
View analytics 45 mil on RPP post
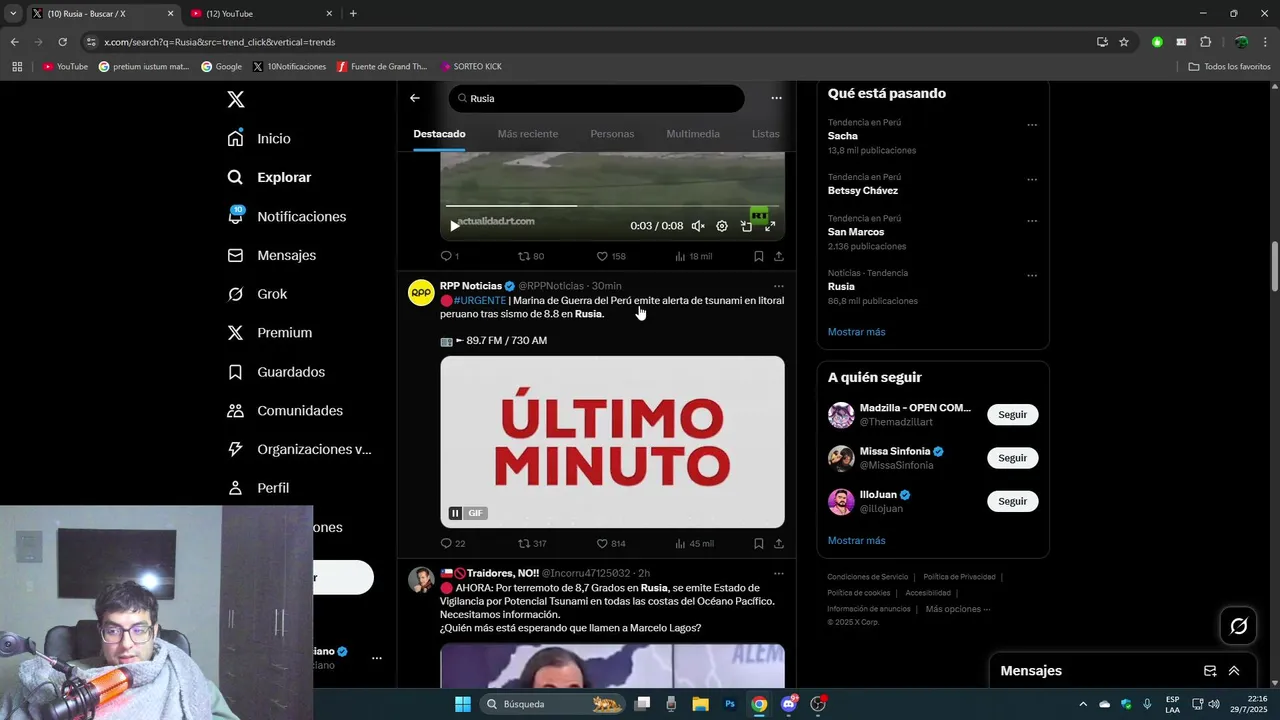point(694,544)
